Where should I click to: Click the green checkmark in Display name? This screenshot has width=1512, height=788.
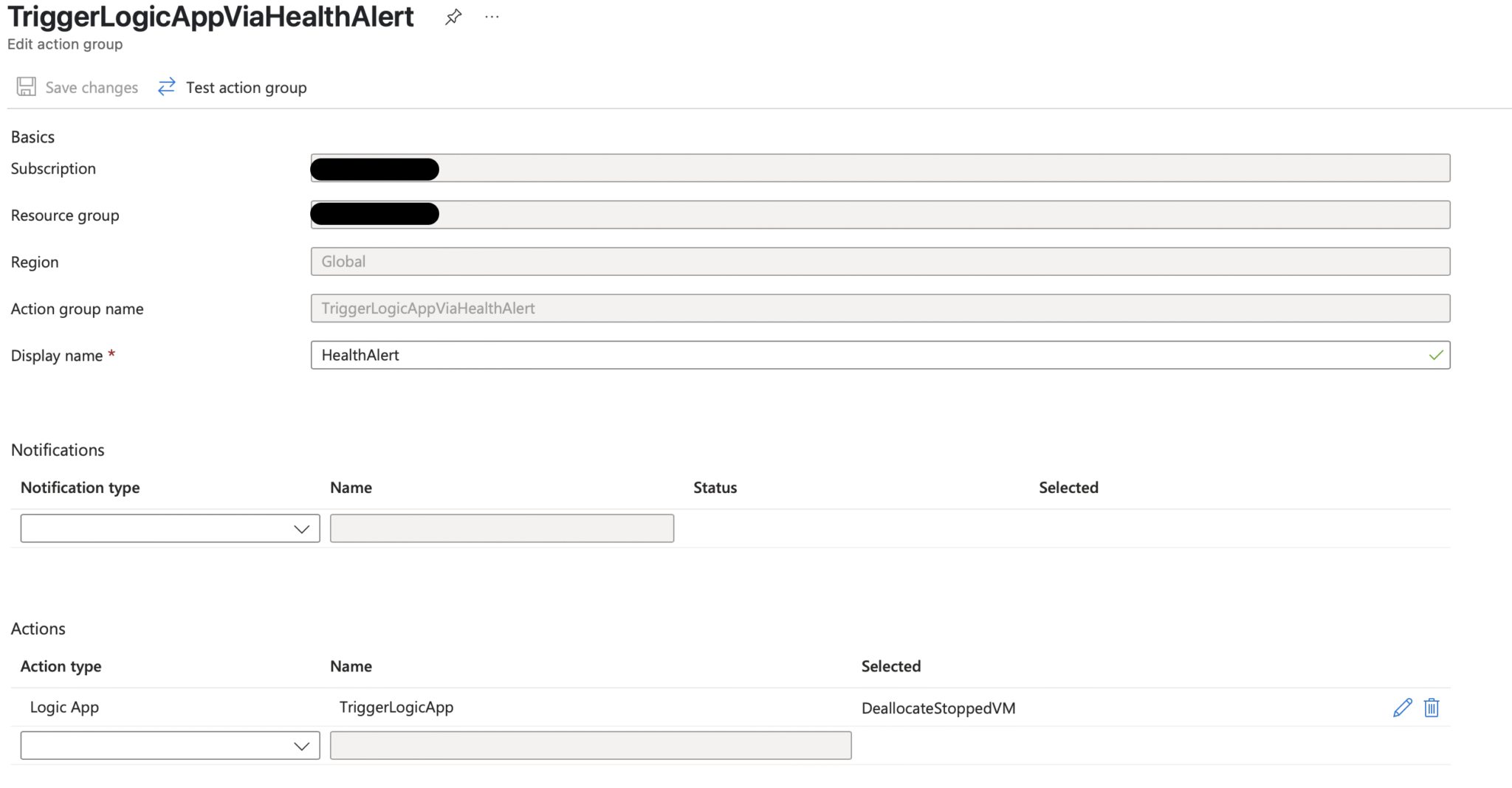(1436, 356)
